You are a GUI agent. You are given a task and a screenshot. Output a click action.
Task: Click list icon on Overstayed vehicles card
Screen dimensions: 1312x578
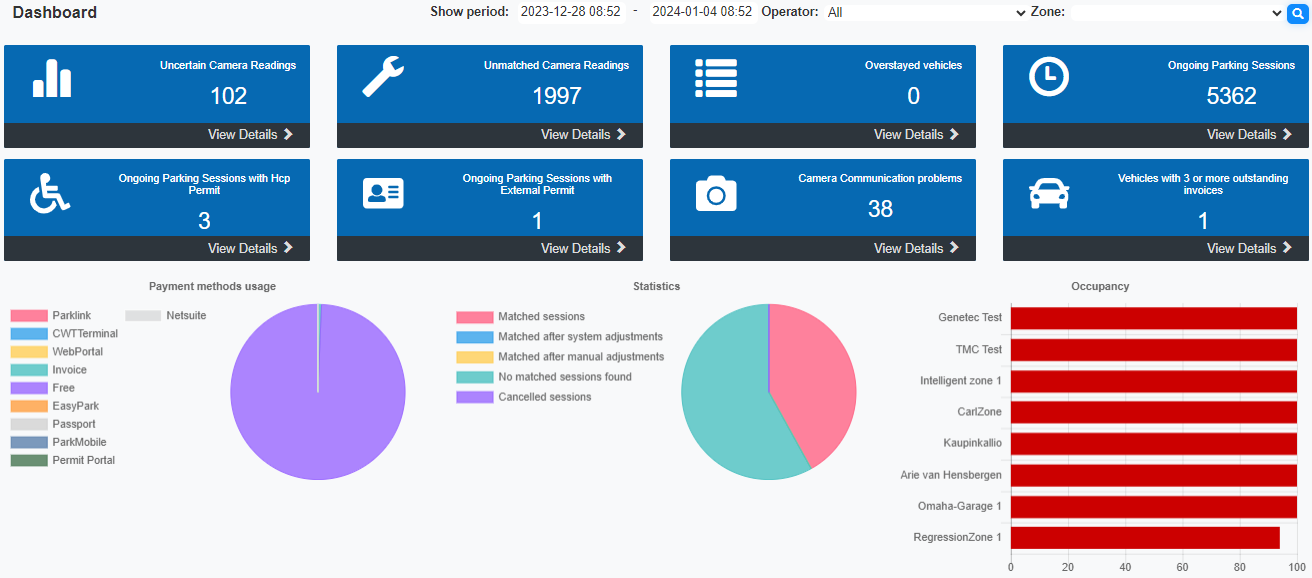point(716,78)
